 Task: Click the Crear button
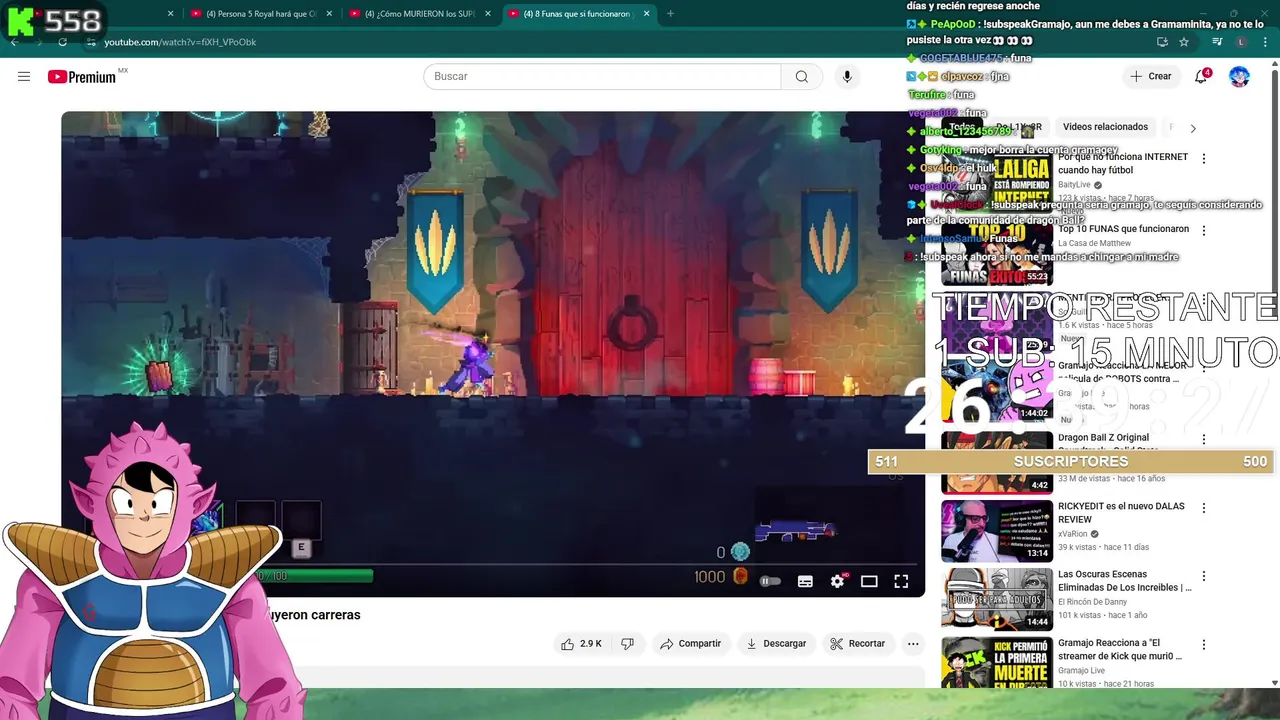coord(1151,77)
